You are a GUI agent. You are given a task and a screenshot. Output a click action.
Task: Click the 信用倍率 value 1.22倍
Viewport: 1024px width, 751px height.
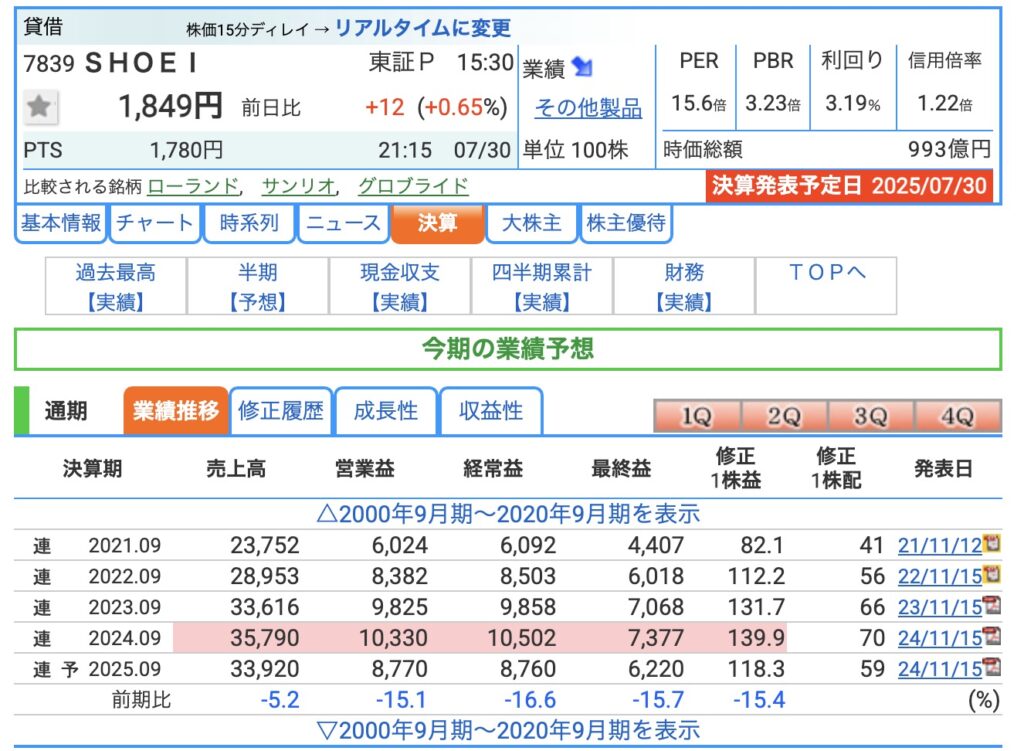click(x=944, y=103)
